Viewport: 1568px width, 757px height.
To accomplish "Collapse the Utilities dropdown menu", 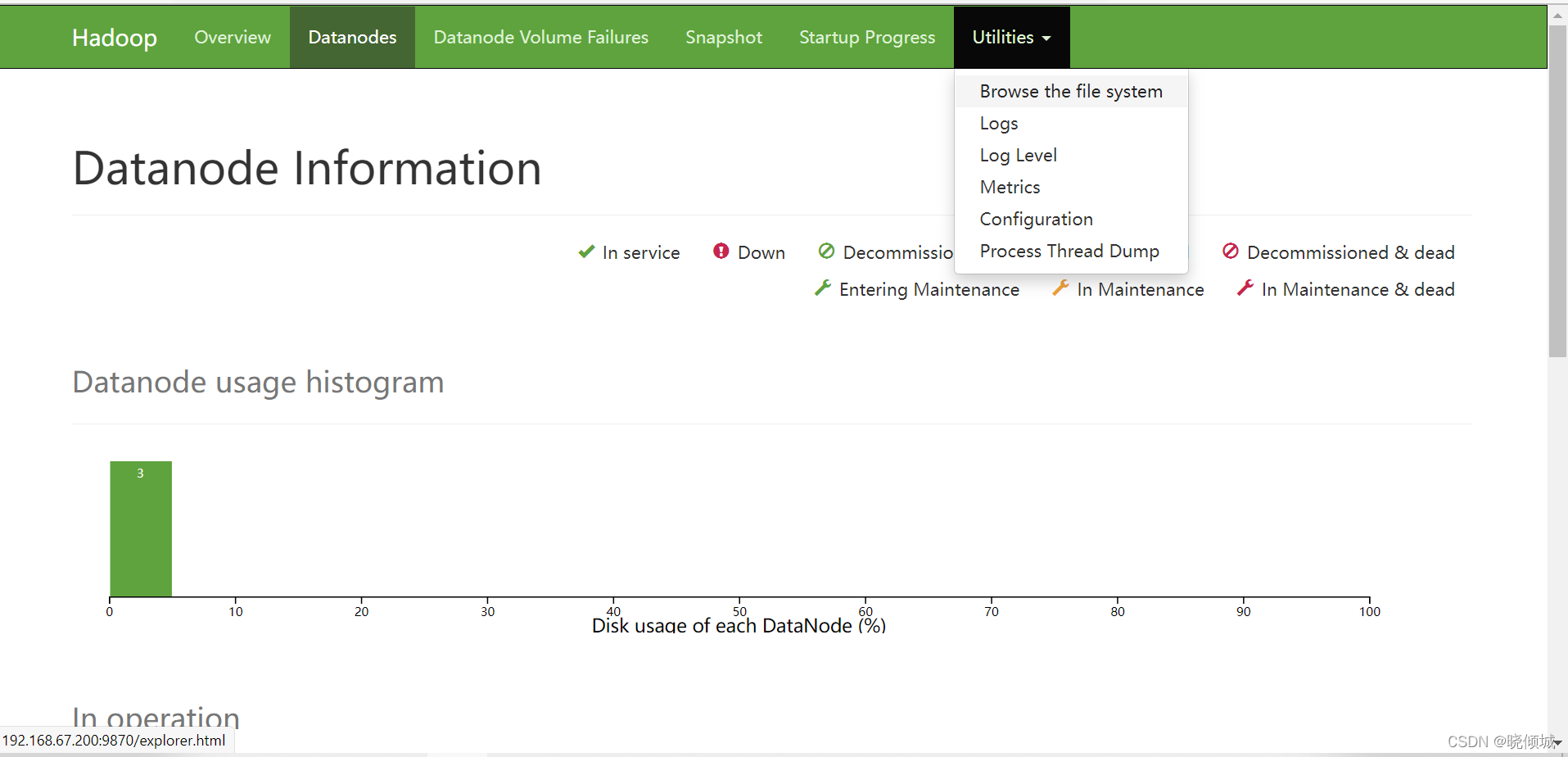I will tap(1011, 37).
